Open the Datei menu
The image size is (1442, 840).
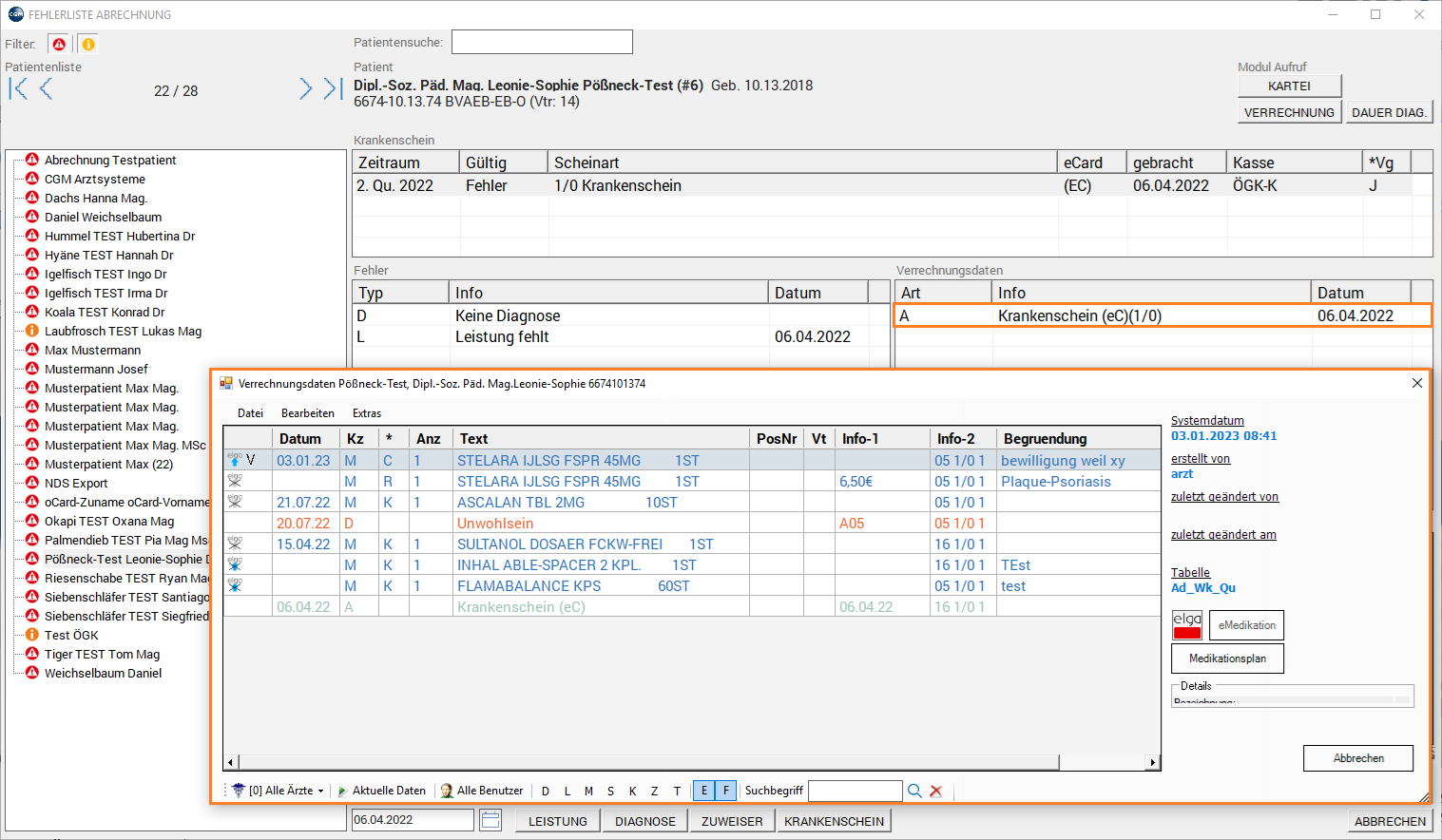coord(251,413)
